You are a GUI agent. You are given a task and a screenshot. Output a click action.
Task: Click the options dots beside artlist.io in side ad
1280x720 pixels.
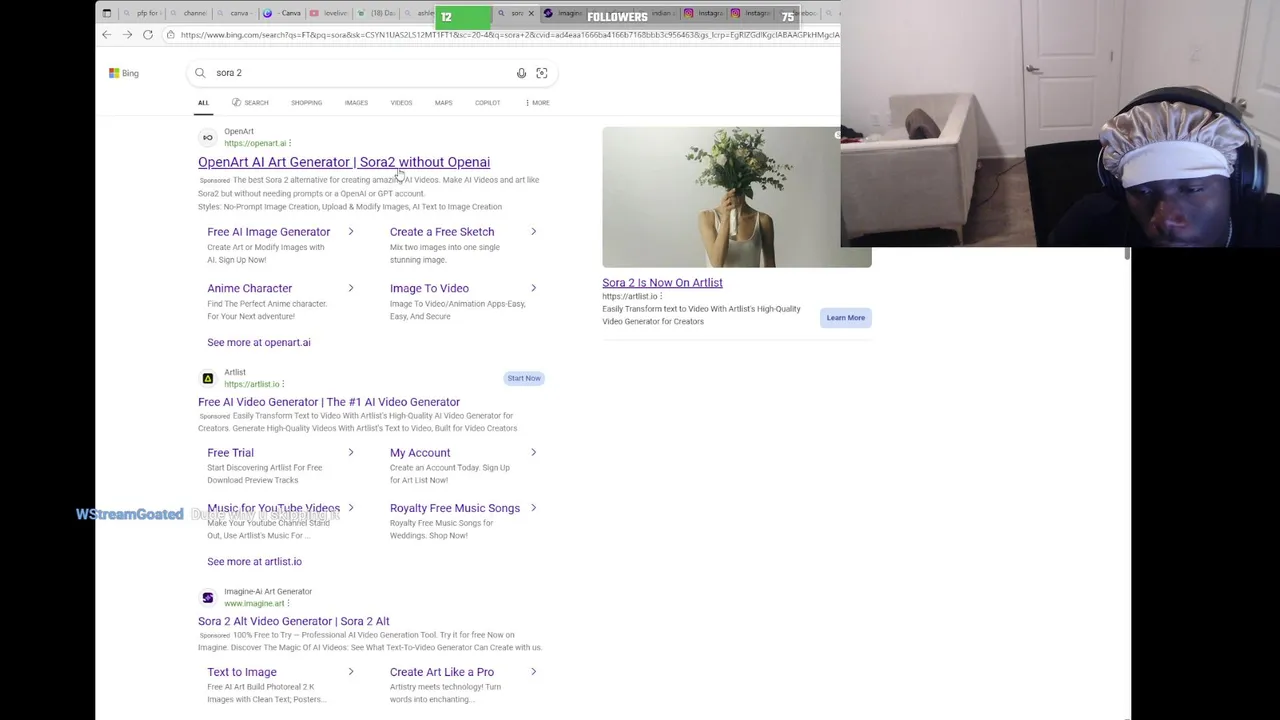661,296
